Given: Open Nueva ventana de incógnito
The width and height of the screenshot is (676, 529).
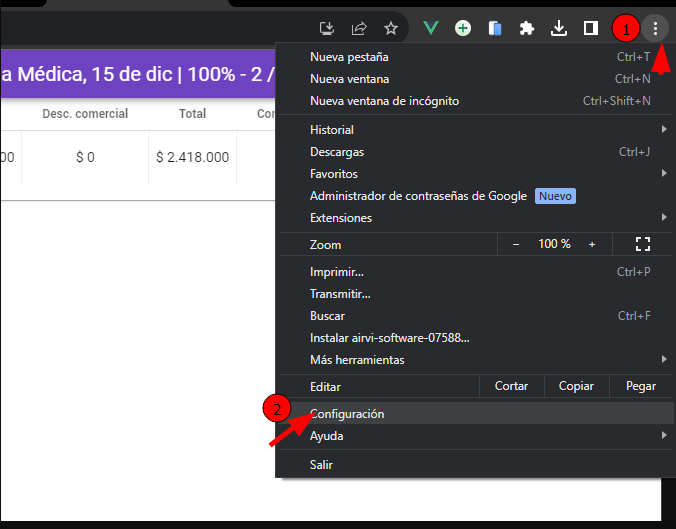Looking at the screenshot, I should 384,101.
